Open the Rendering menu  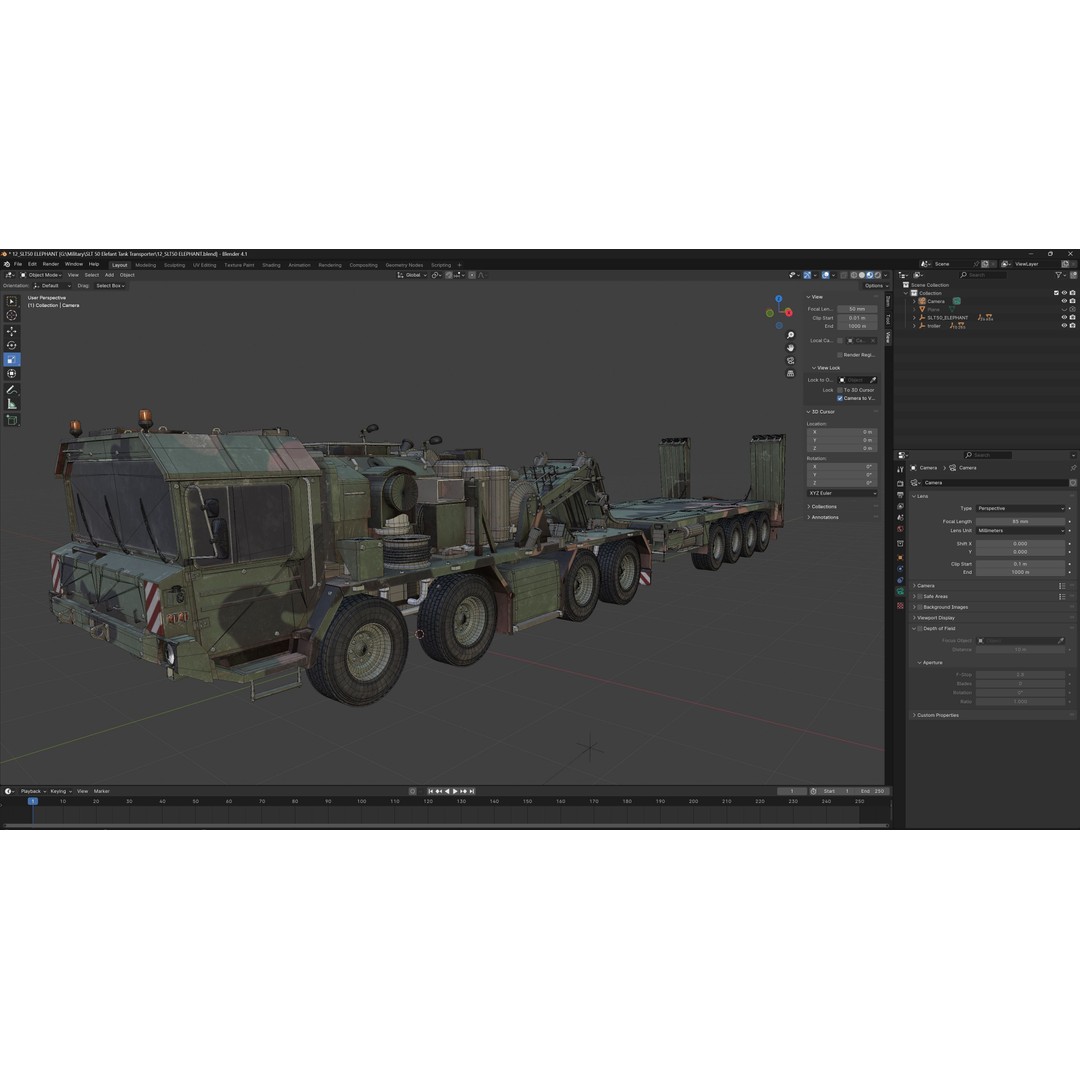330,265
